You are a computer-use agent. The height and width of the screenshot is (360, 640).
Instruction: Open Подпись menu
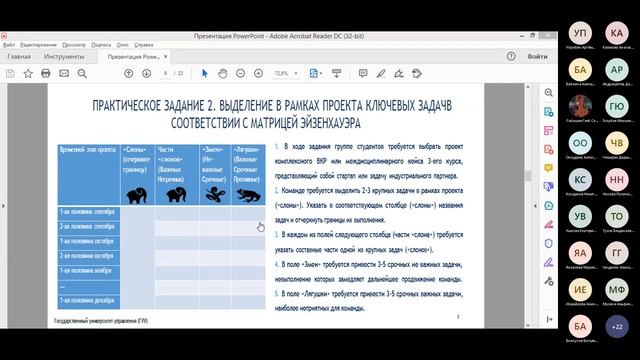point(101,45)
